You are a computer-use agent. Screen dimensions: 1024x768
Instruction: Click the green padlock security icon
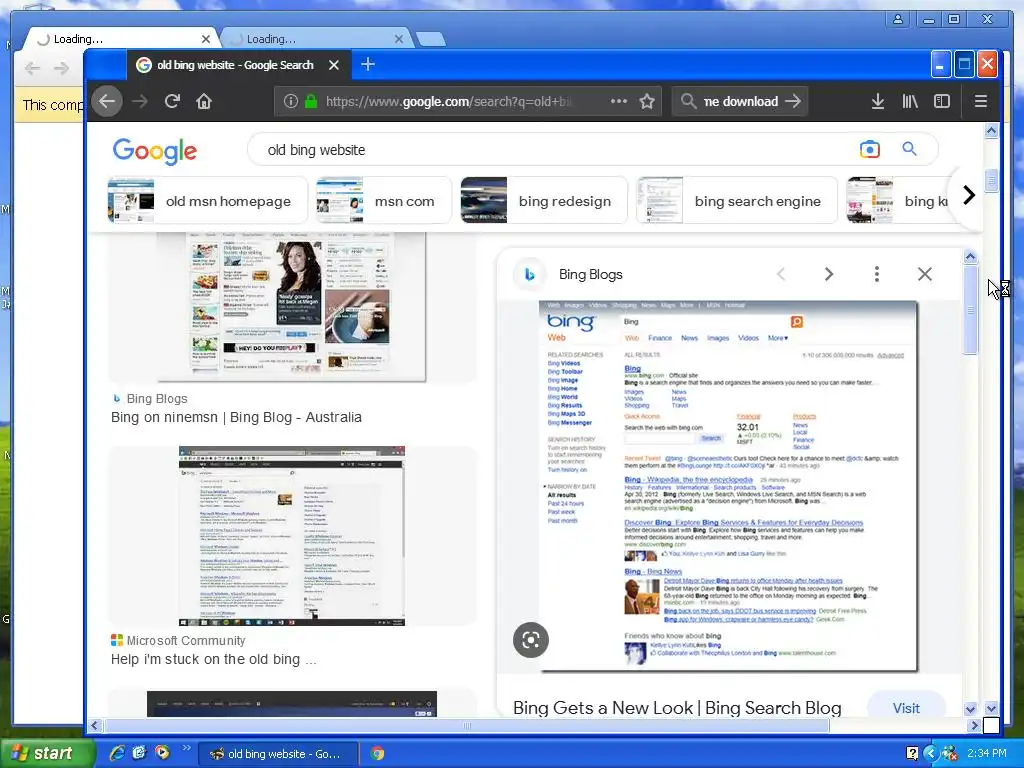tap(312, 101)
